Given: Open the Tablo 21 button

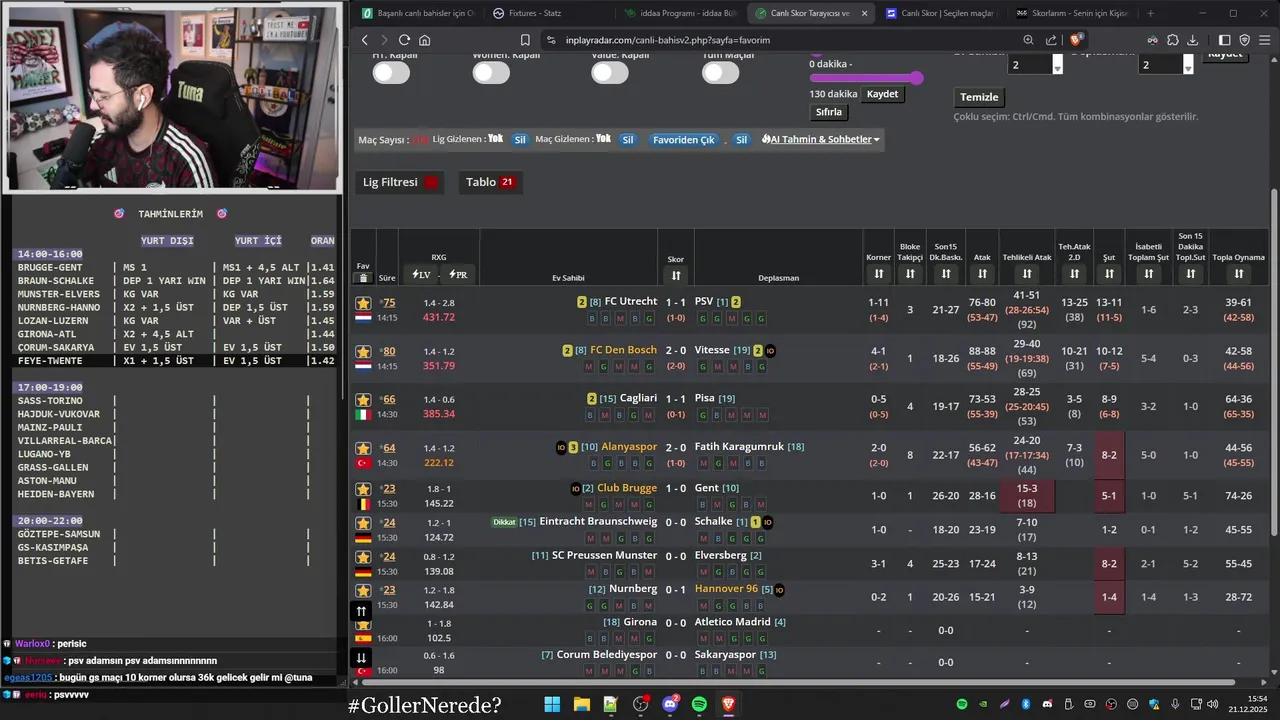Looking at the screenshot, I should (x=490, y=182).
